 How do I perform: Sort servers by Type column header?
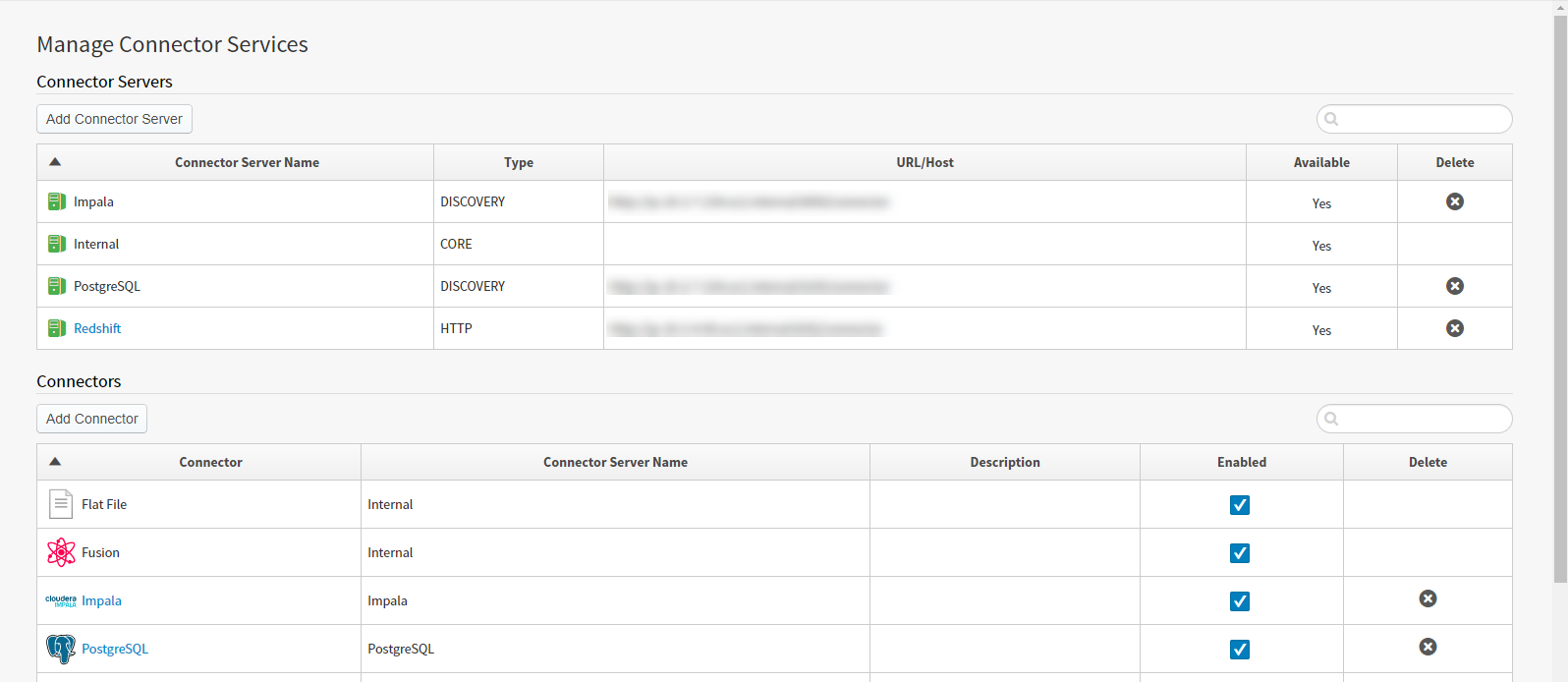pyautogui.click(x=519, y=163)
